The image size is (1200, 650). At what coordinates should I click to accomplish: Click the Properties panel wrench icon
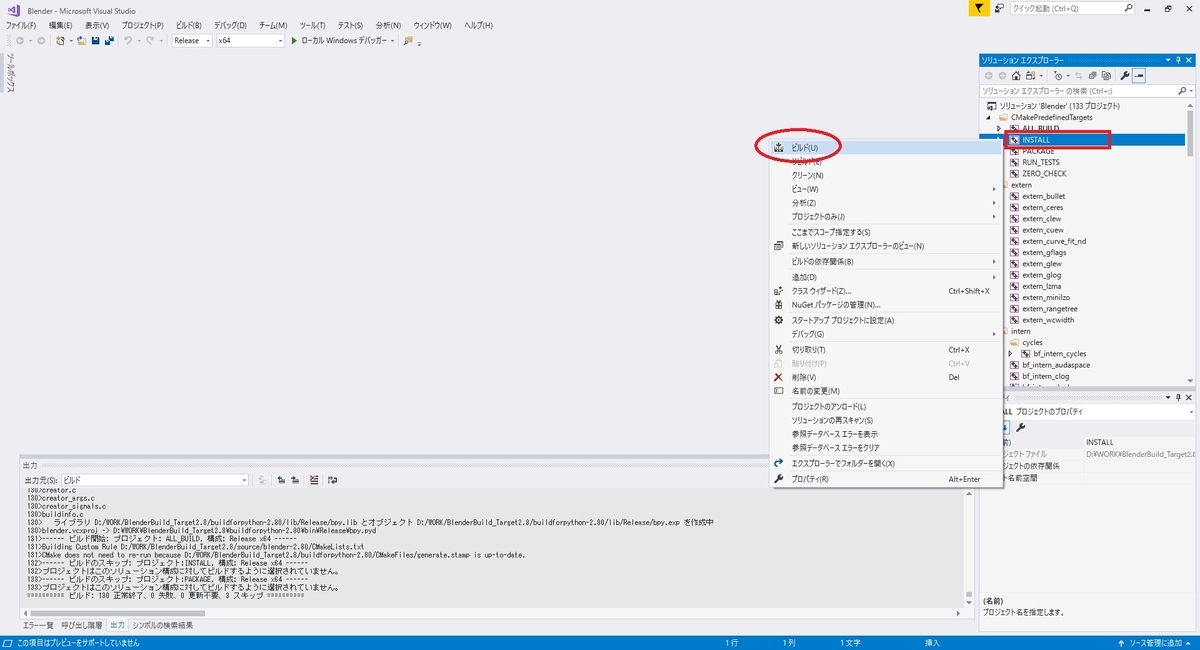[x=1021, y=427]
